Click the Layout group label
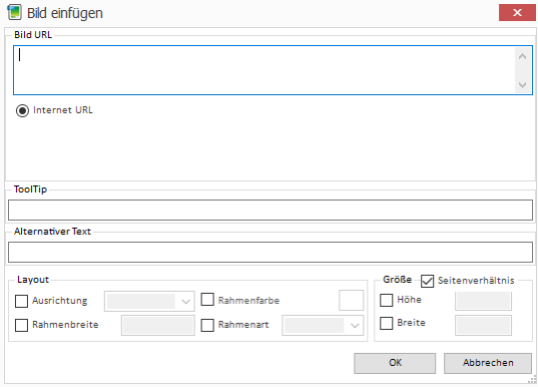Image resolution: width=538 pixels, height=387 pixels. click(33, 280)
